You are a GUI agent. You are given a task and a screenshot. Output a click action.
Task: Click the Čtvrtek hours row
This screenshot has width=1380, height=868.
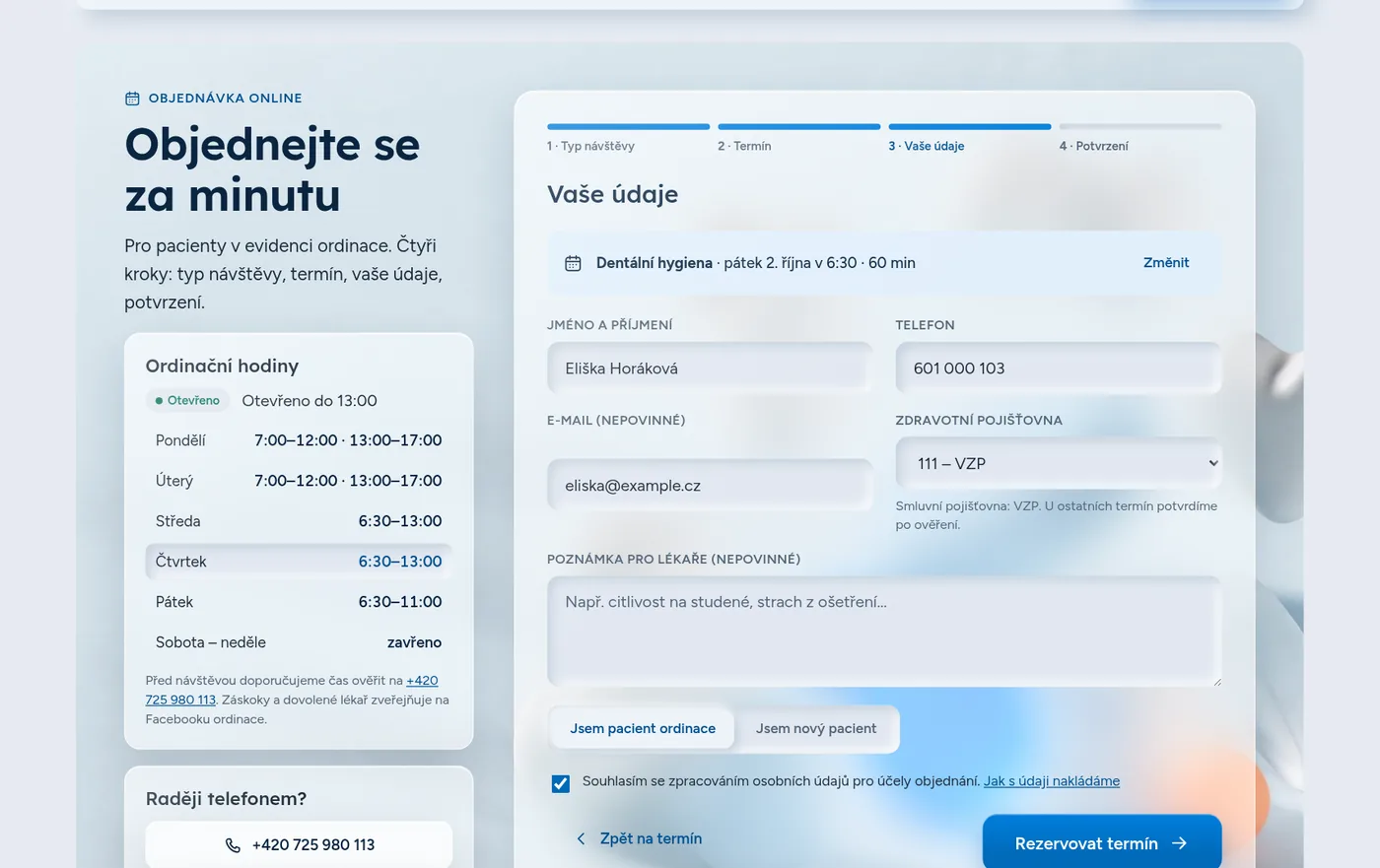pyautogui.click(x=299, y=562)
